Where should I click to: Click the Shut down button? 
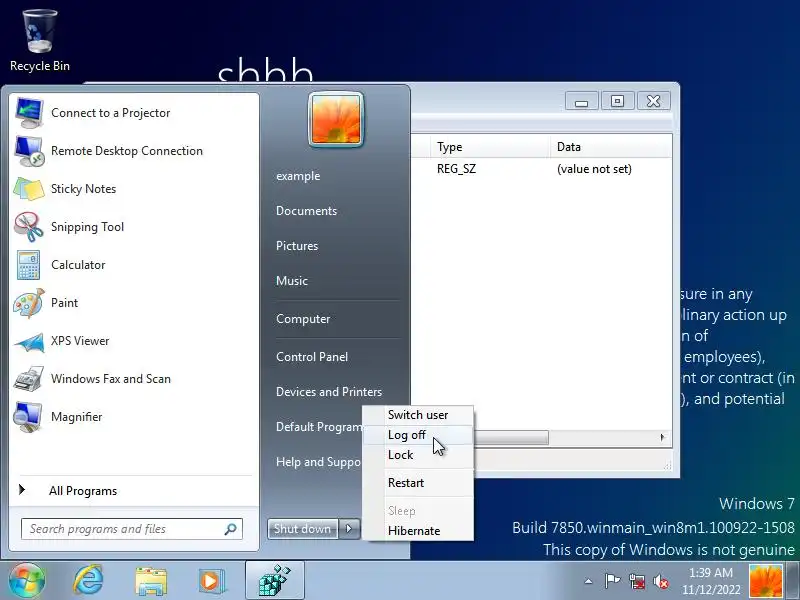pos(303,529)
